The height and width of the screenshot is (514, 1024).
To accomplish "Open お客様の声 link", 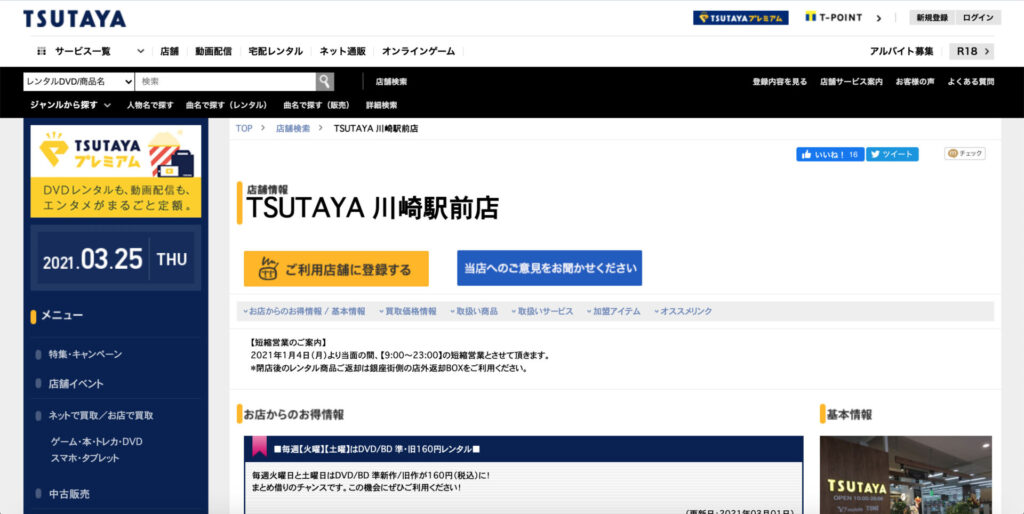I will [x=915, y=82].
